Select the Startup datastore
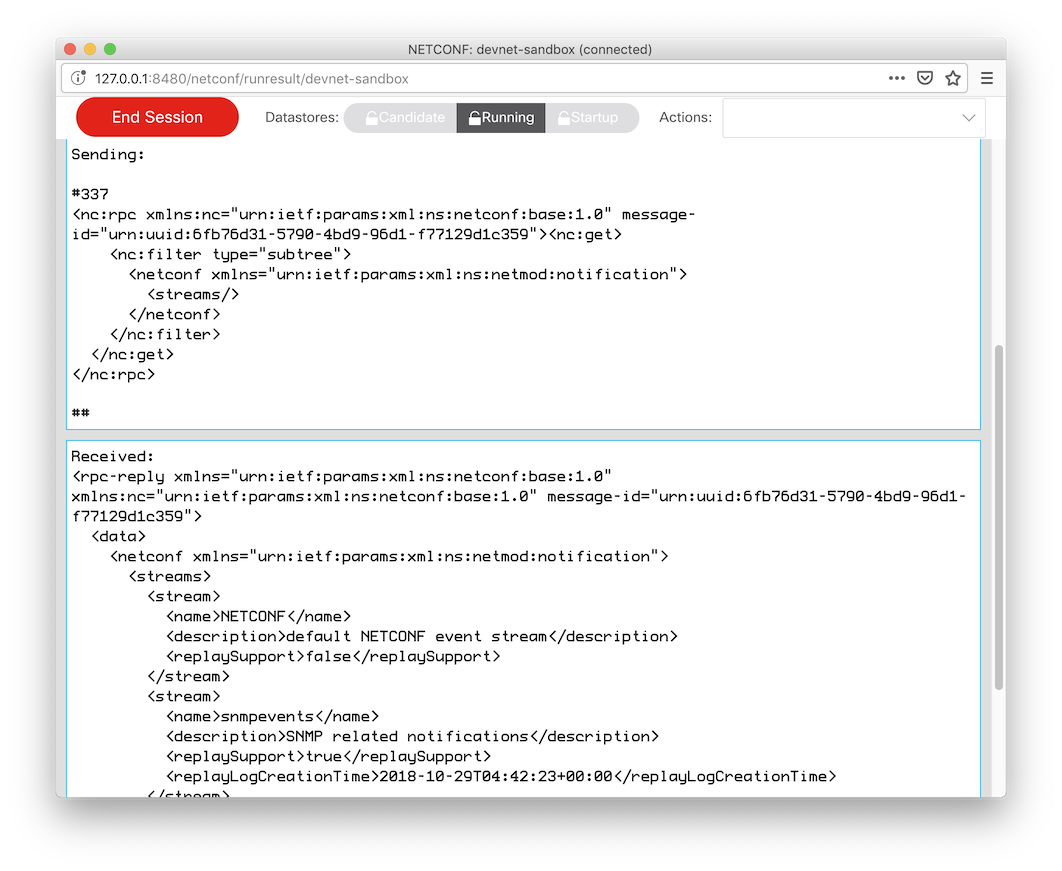This screenshot has width=1062, height=871. pos(591,118)
